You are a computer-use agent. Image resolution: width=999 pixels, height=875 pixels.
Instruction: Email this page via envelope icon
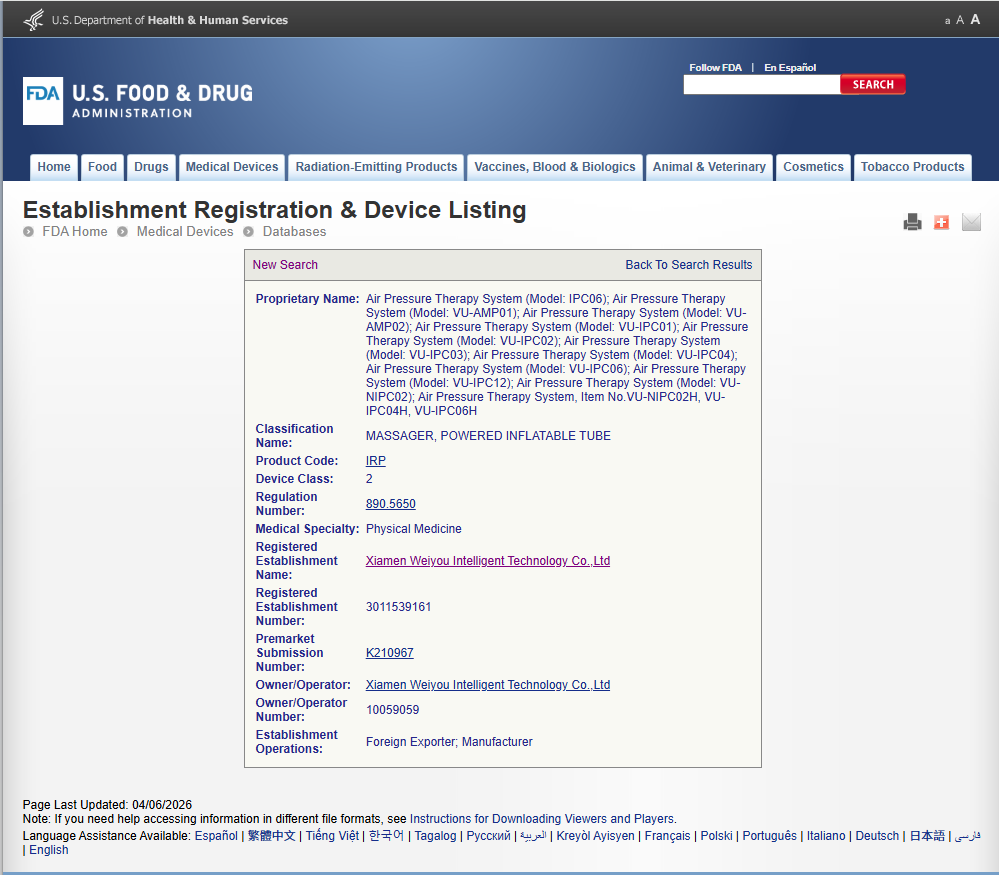(x=971, y=222)
